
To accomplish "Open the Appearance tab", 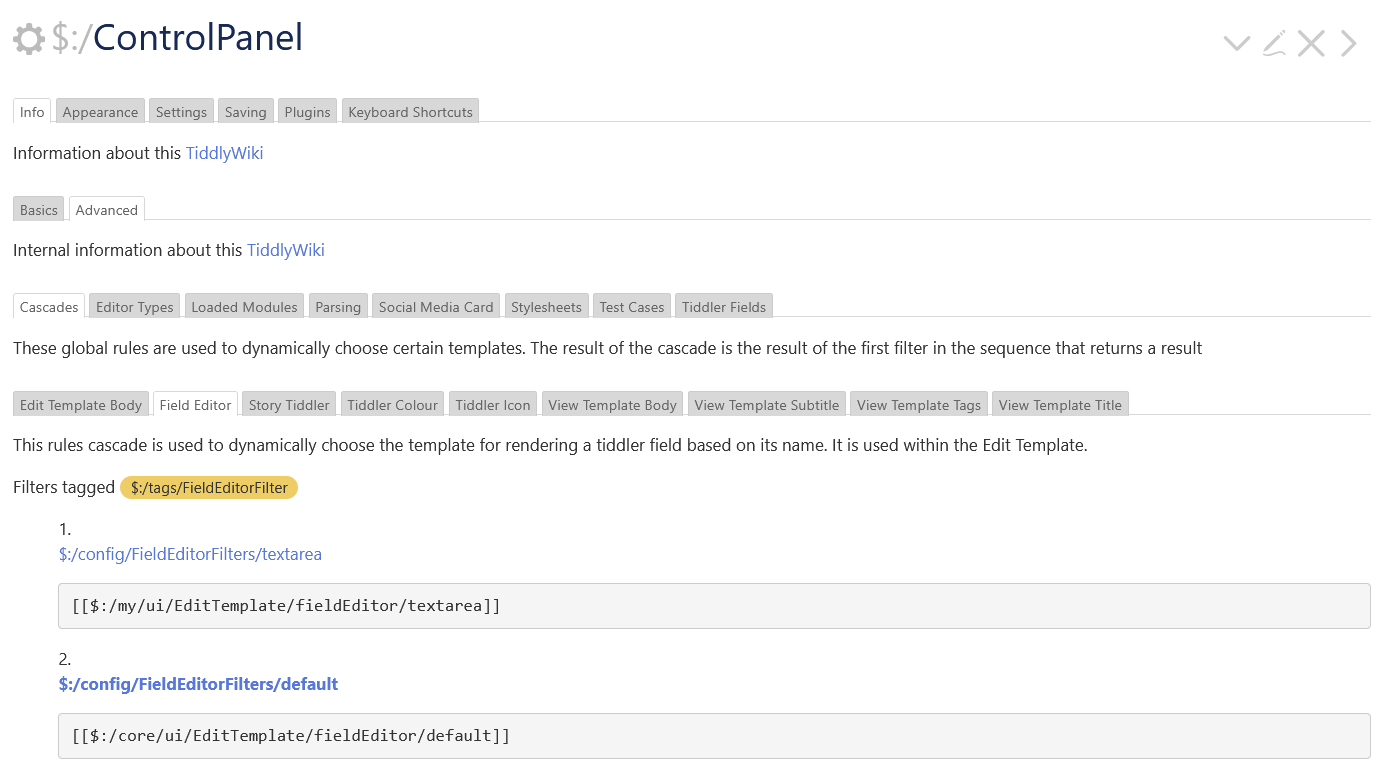I will [x=100, y=111].
